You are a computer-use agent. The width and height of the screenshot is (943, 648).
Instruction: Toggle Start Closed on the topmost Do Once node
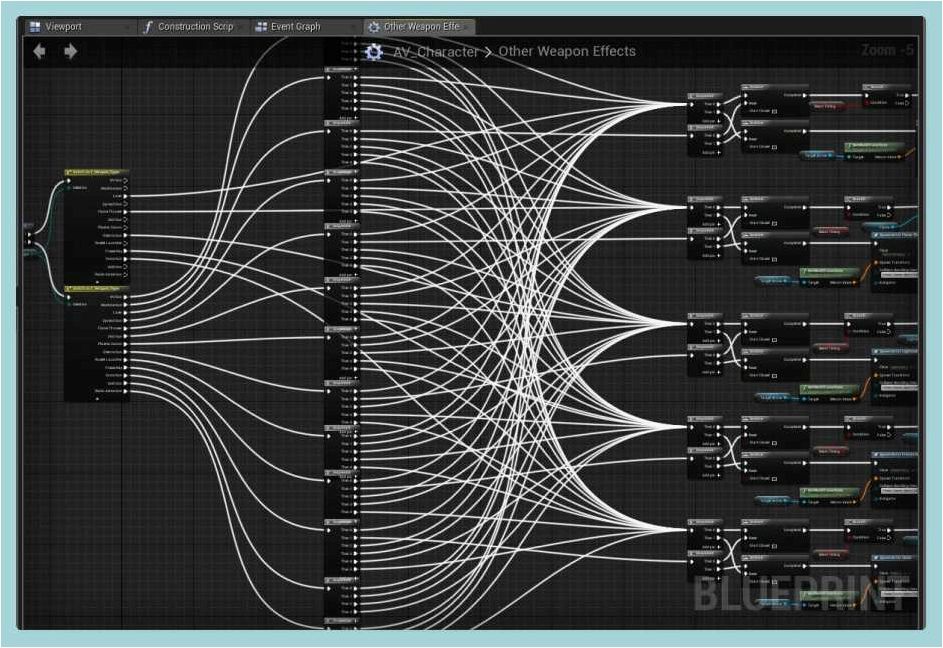click(x=773, y=111)
